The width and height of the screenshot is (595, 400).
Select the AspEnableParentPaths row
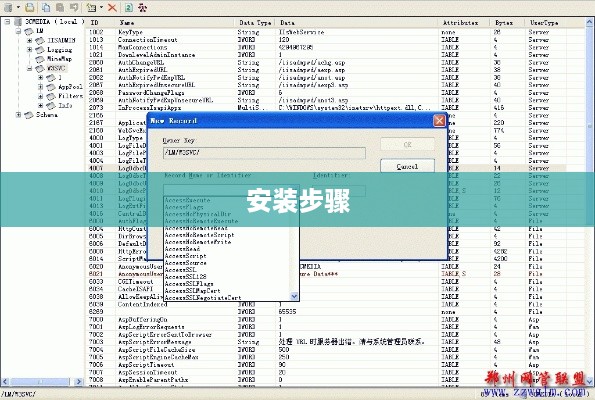[326, 380]
